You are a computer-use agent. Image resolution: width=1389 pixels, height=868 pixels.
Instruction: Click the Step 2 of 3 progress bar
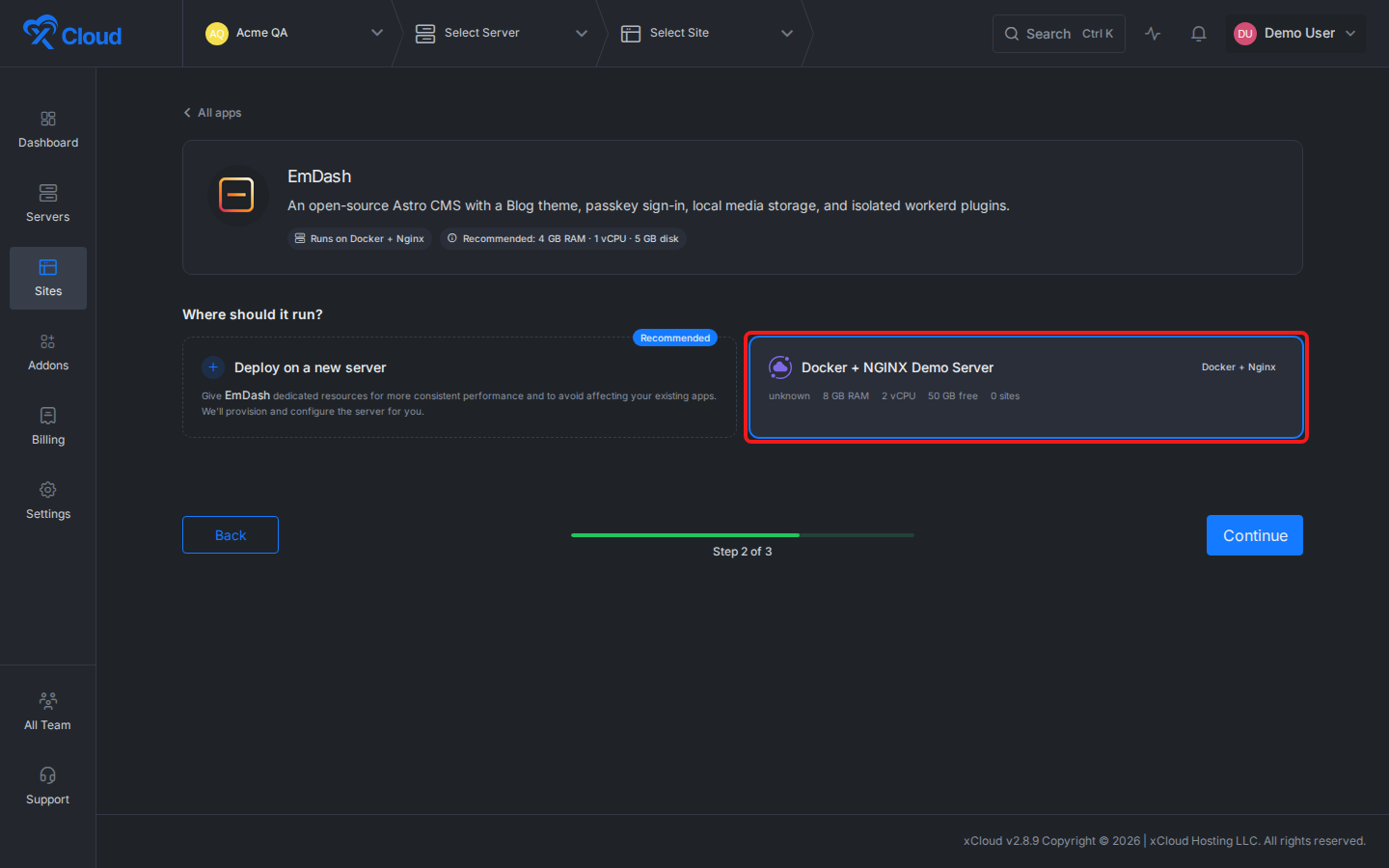coord(743,535)
